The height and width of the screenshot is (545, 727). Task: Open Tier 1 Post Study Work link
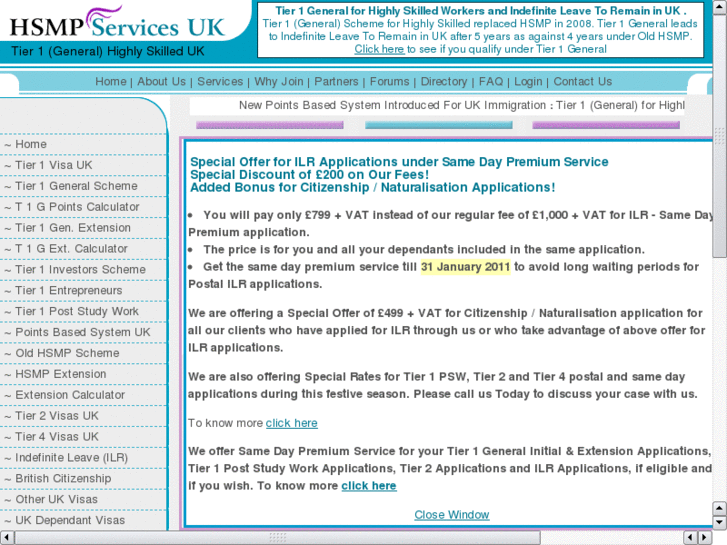77,311
